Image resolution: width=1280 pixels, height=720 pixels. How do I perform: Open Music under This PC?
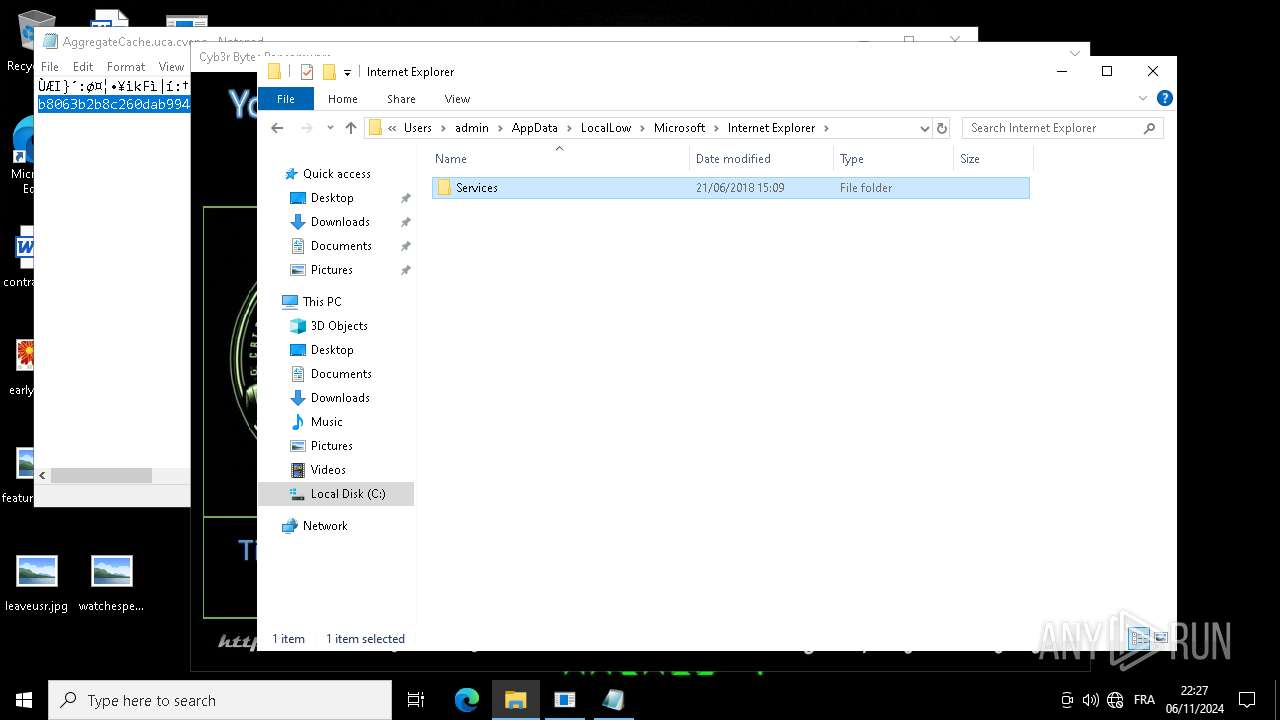326,422
